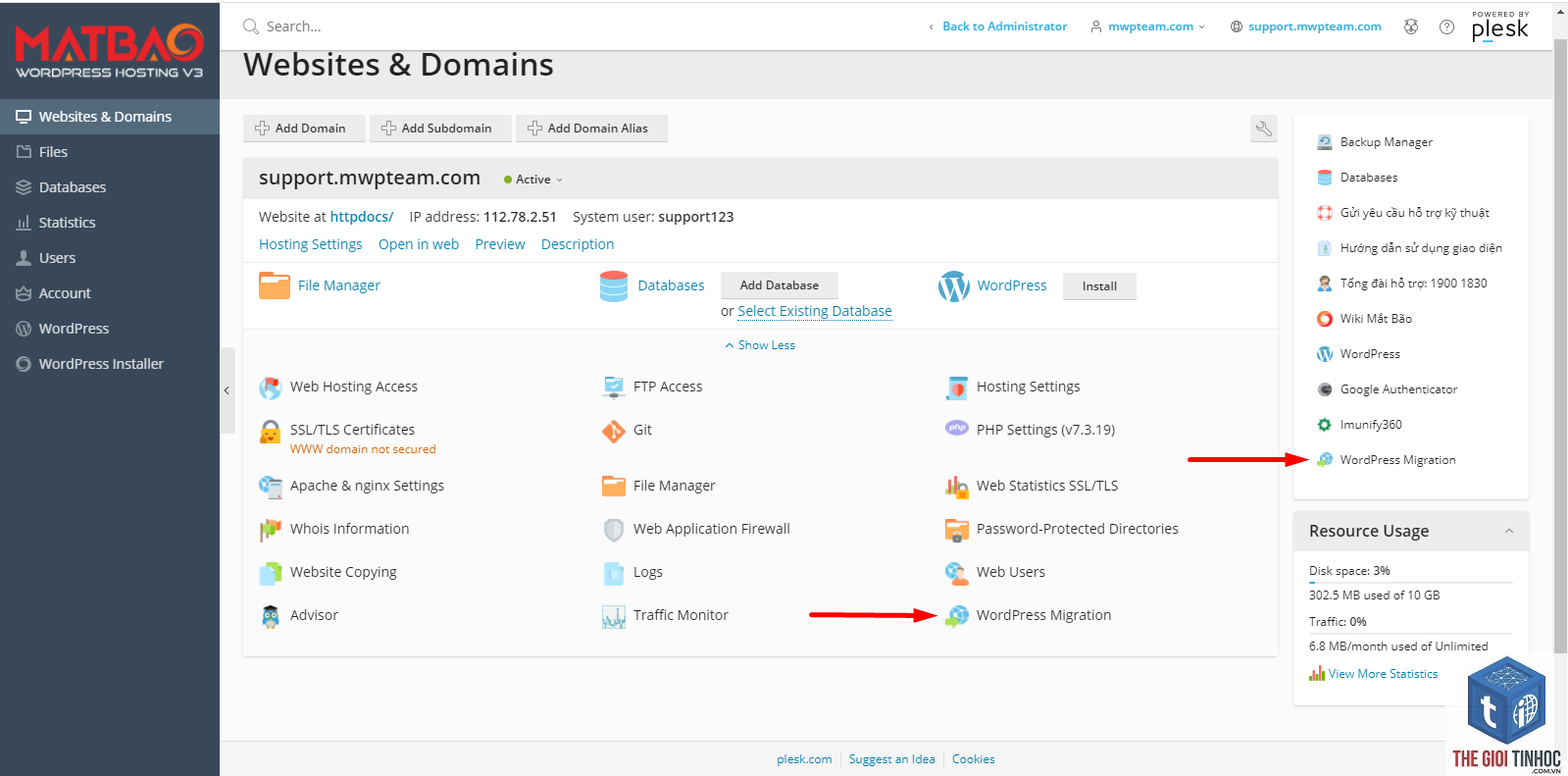
Task: Open the Git icon
Action: [x=614, y=431]
